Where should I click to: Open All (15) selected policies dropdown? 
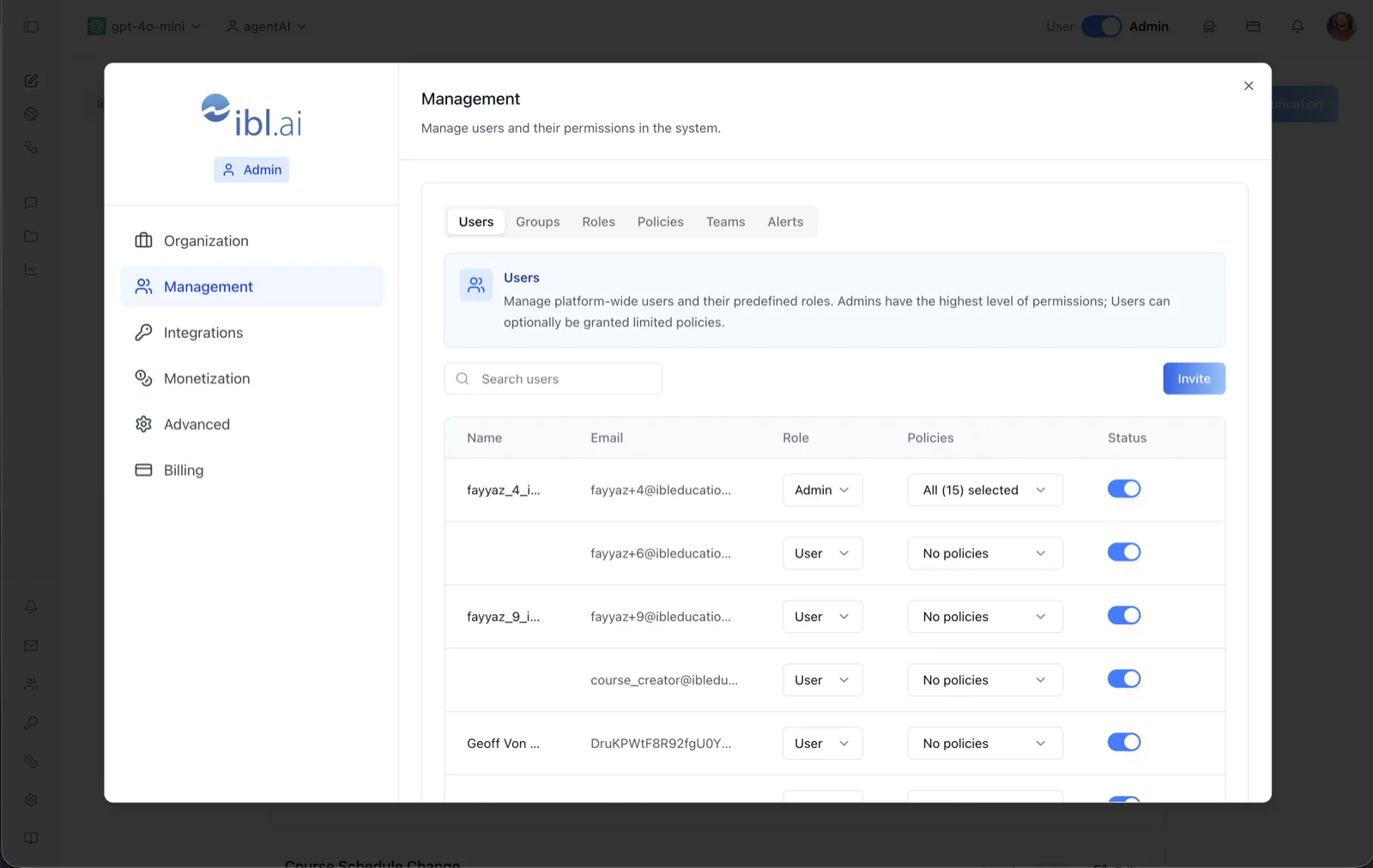pyautogui.click(x=985, y=490)
